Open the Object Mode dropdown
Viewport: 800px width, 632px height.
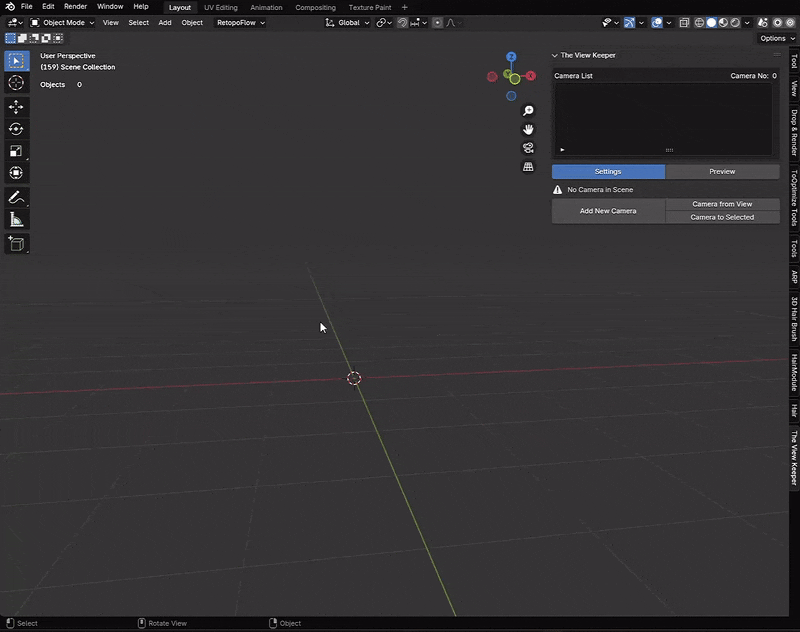coord(62,22)
